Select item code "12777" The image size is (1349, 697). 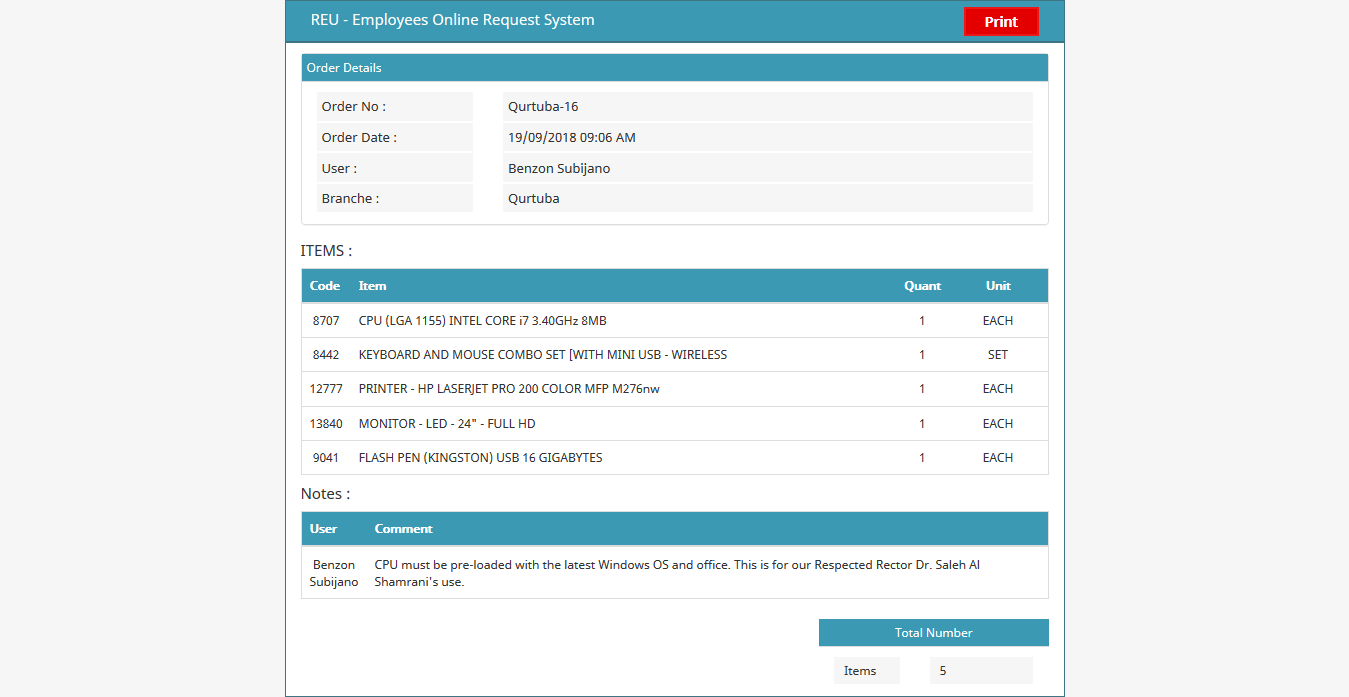pyautogui.click(x=326, y=389)
